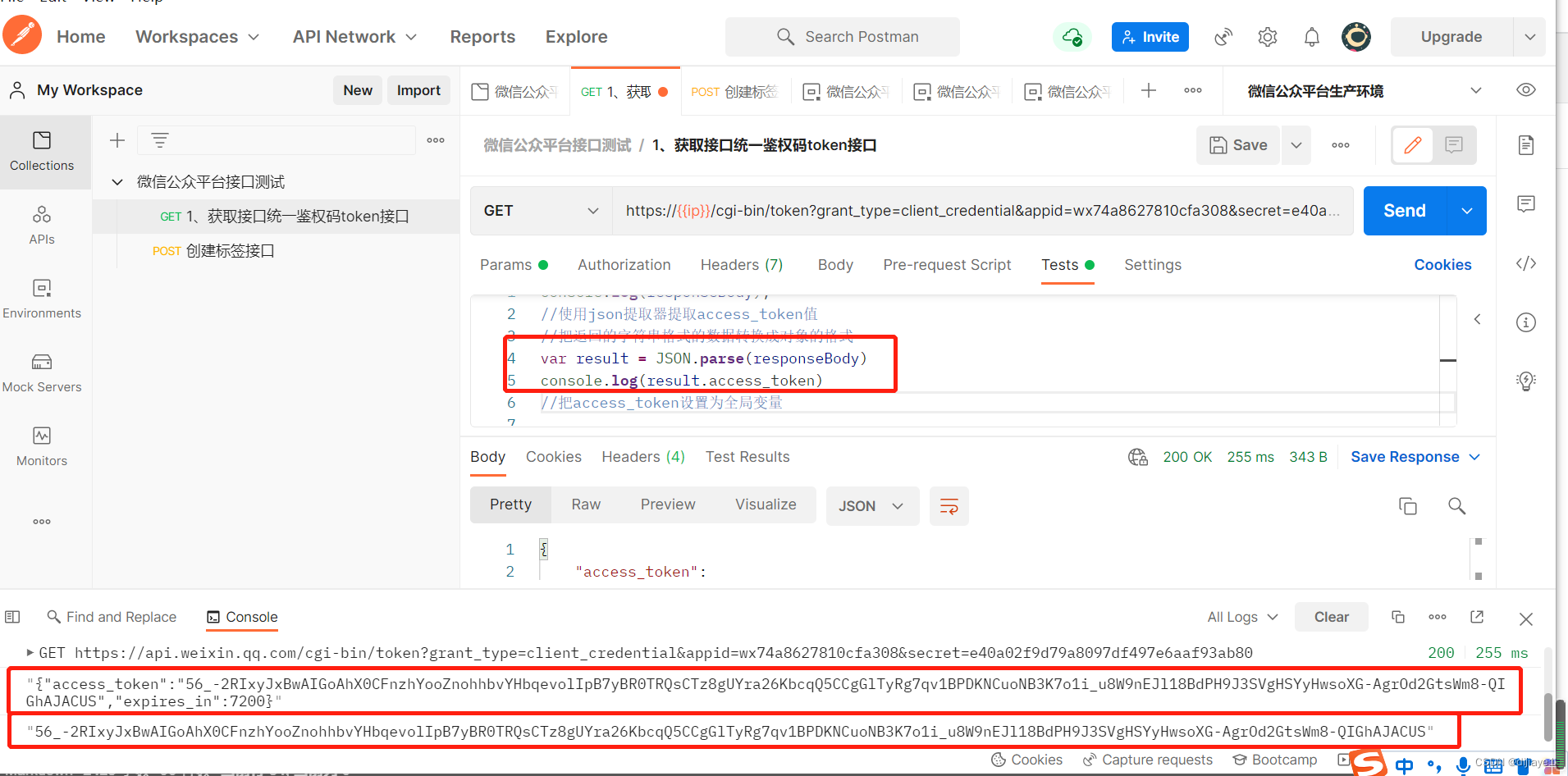Copy the response body
The image size is (1568, 776).
coord(1408,506)
